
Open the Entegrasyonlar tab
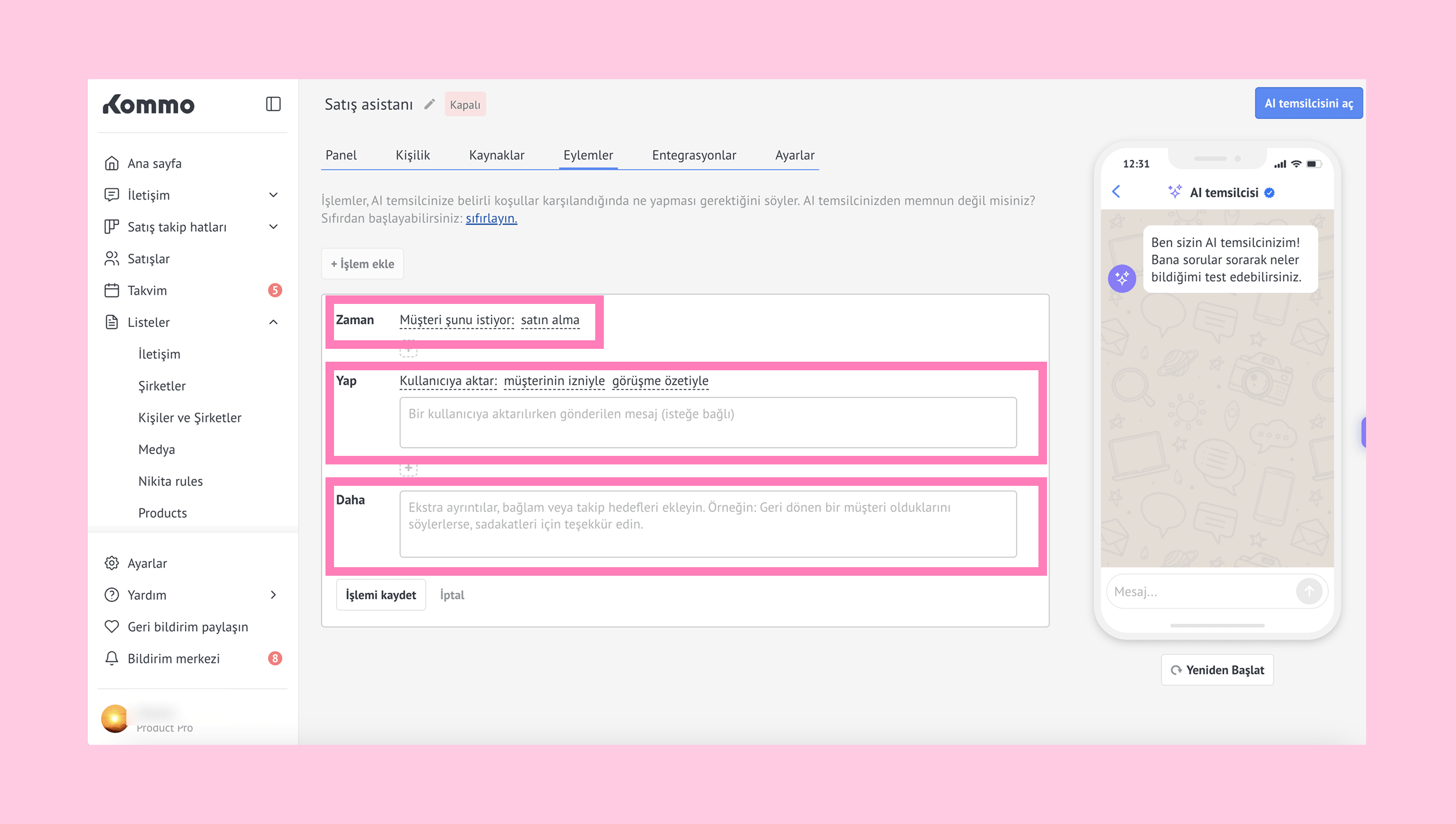693,155
